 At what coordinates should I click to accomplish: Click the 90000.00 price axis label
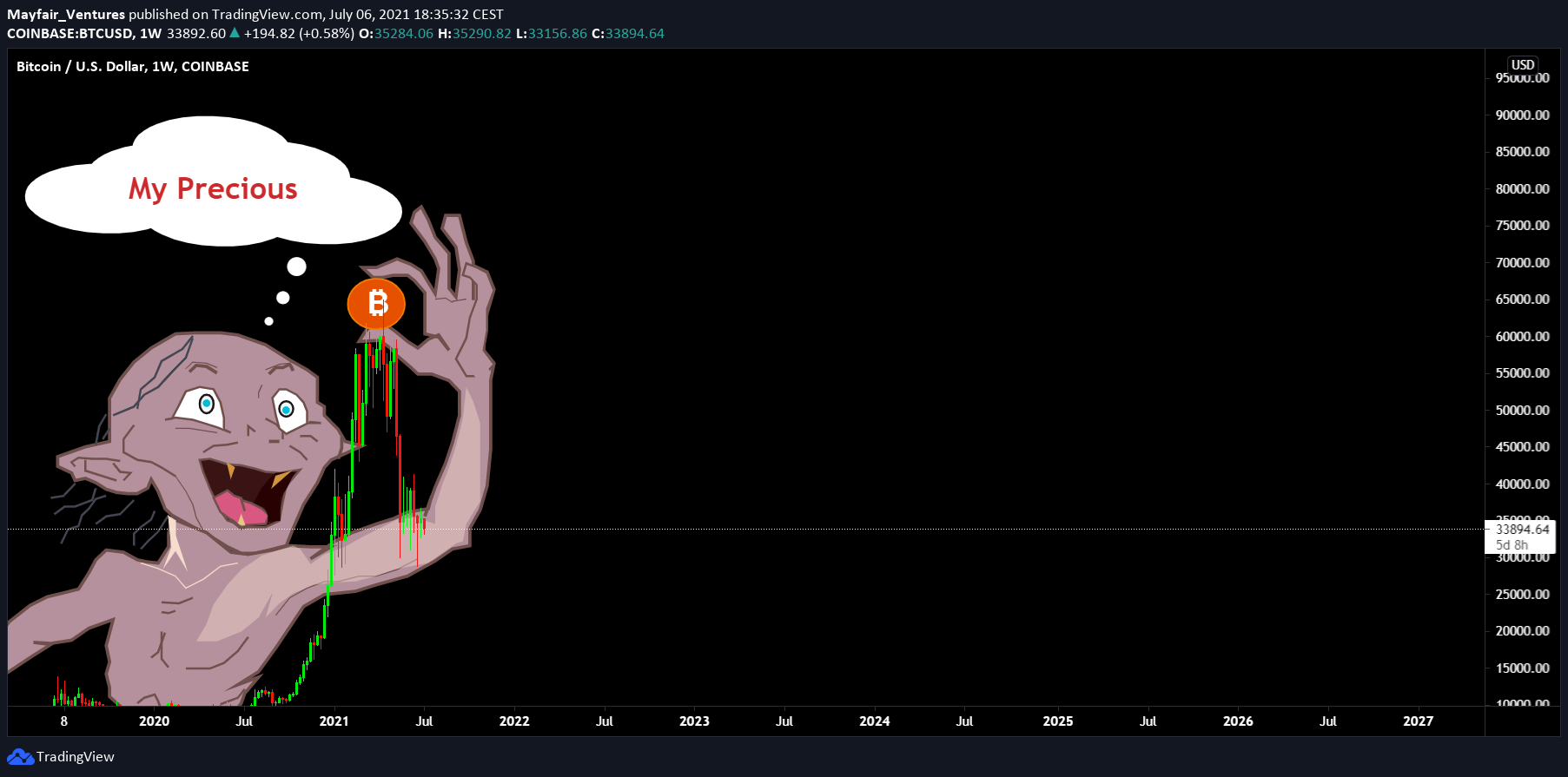(1522, 115)
